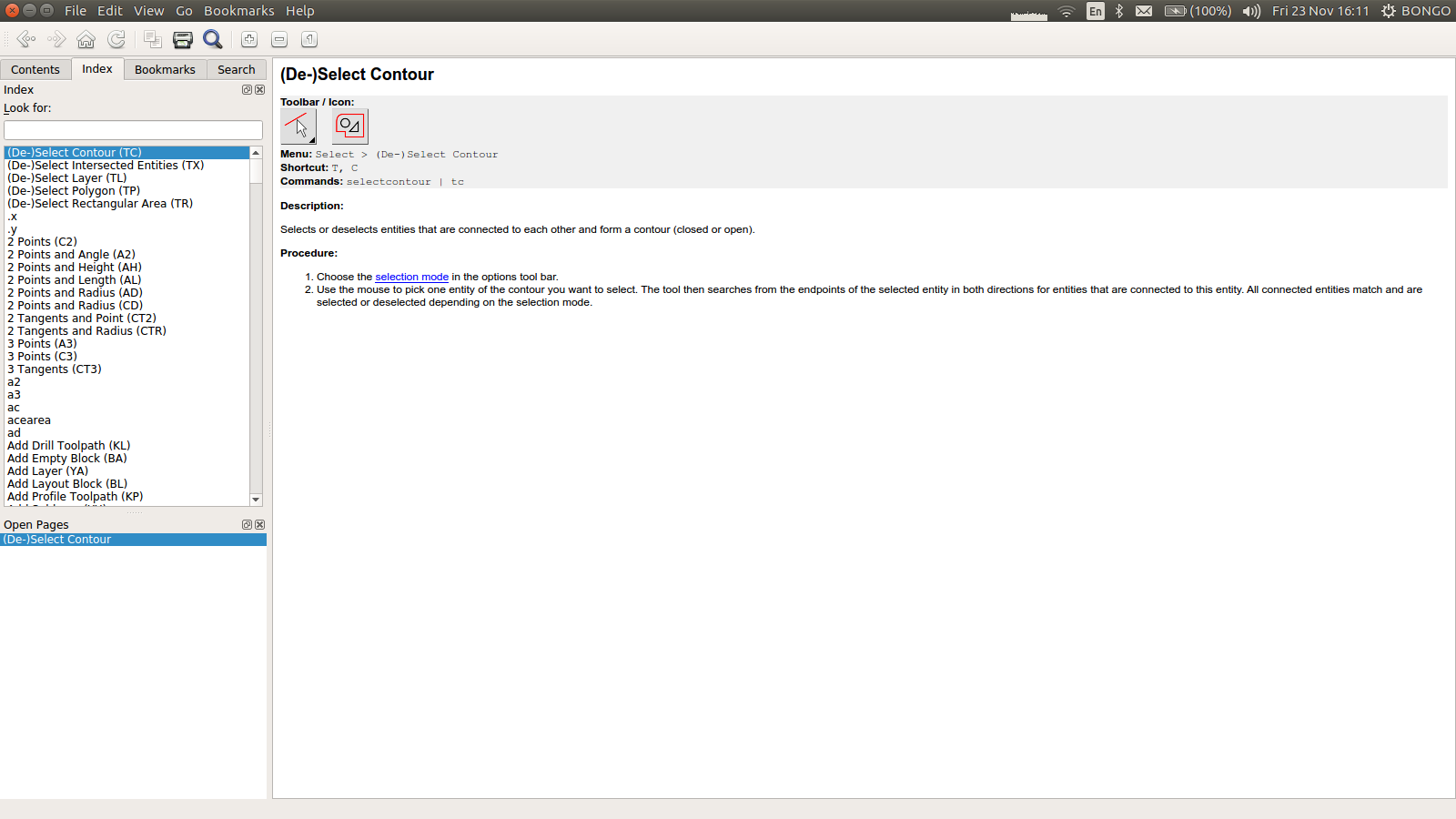1456x819 pixels.
Task: Select '(De-)Select Contour' in Open Pages
Action: [x=133, y=540]
